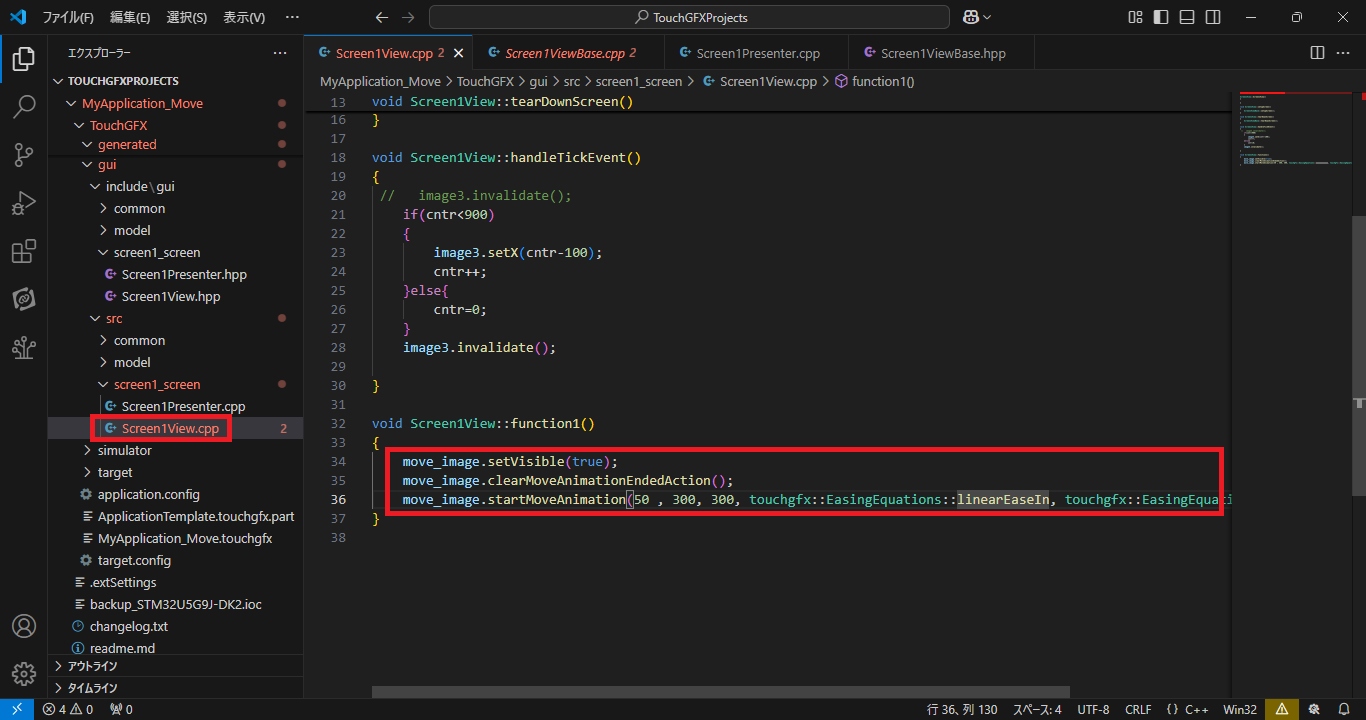Open the Source Control view
Screen dimensions: 1366x720
(x=24, y=155)
